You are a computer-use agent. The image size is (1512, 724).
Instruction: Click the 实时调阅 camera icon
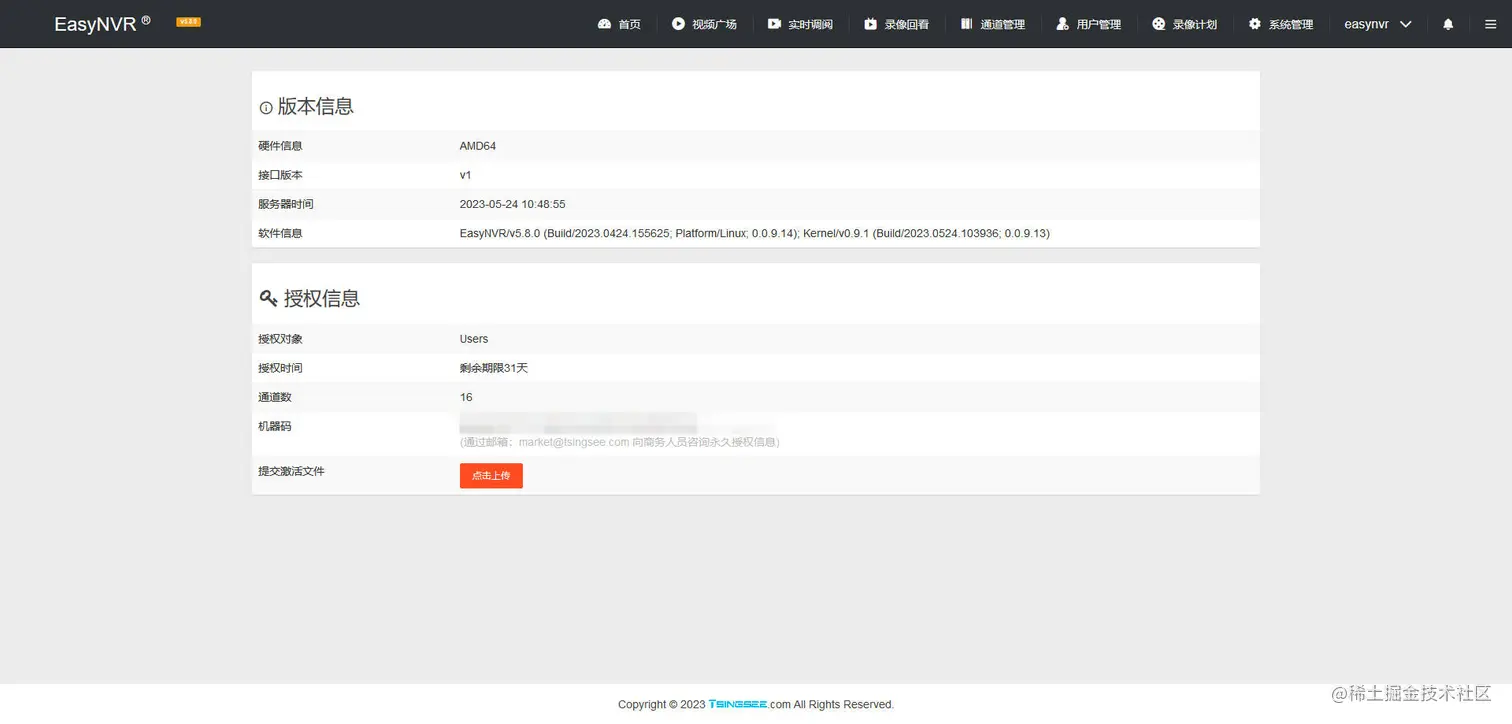point(774,24)
